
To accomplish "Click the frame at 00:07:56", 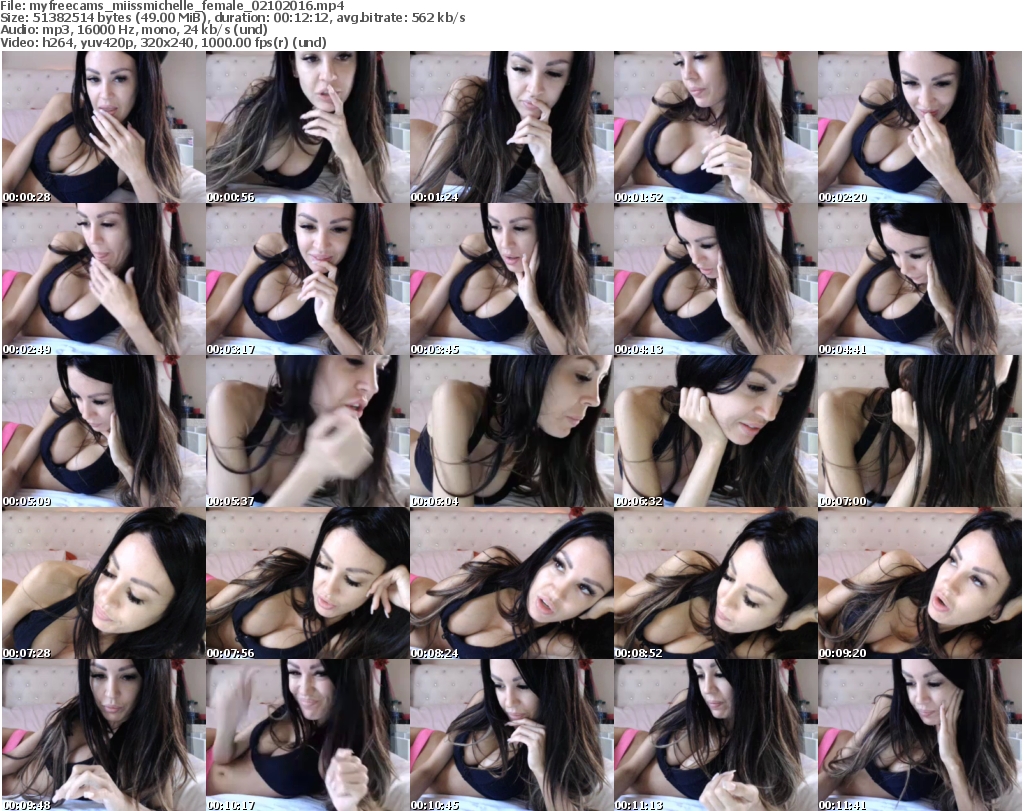I will click(307, 584).
